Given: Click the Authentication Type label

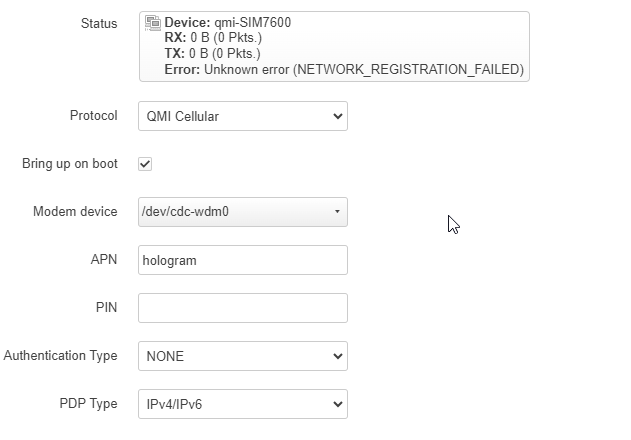Looking at the screenshot, I should tap(60, 356).
